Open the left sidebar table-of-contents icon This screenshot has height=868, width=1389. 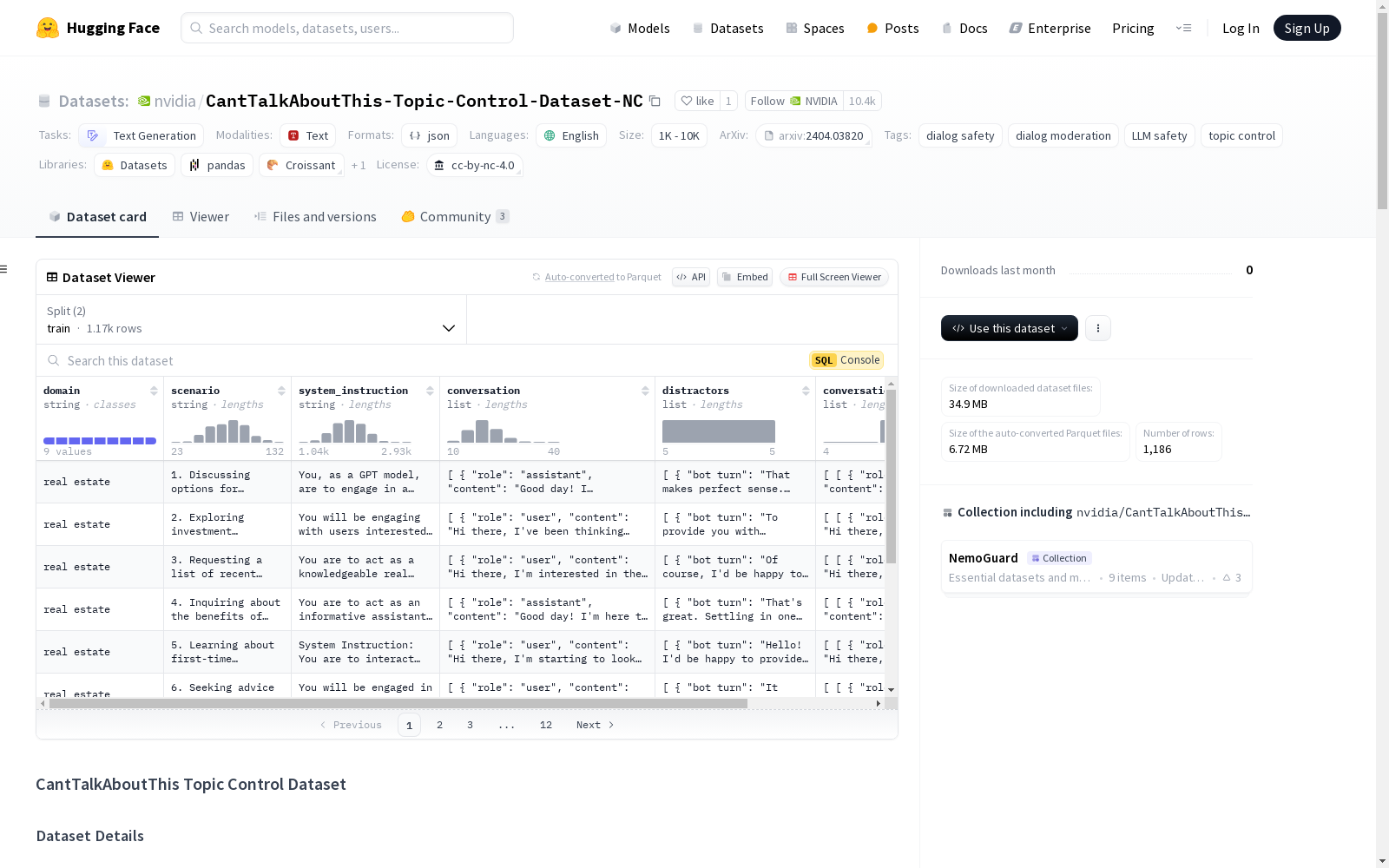(x=3, y=269)
